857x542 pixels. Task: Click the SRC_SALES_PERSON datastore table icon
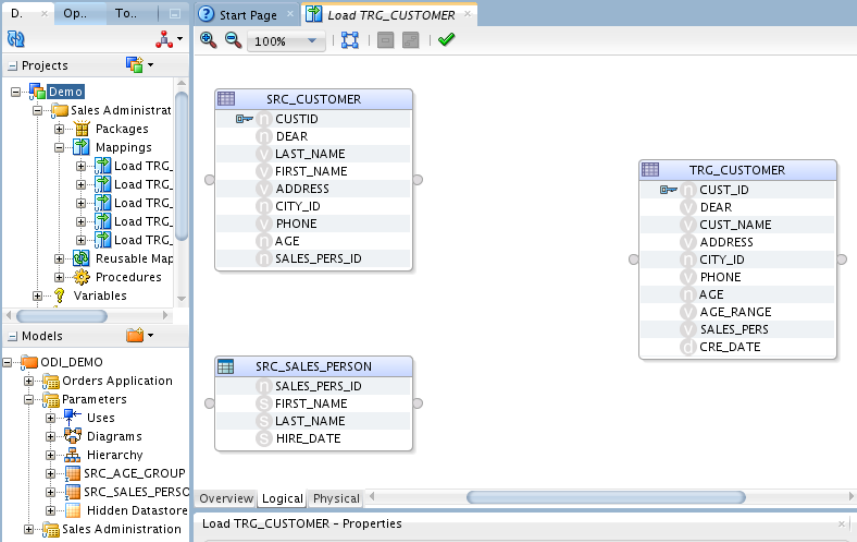pyautogui.click(x=226, y=366)
